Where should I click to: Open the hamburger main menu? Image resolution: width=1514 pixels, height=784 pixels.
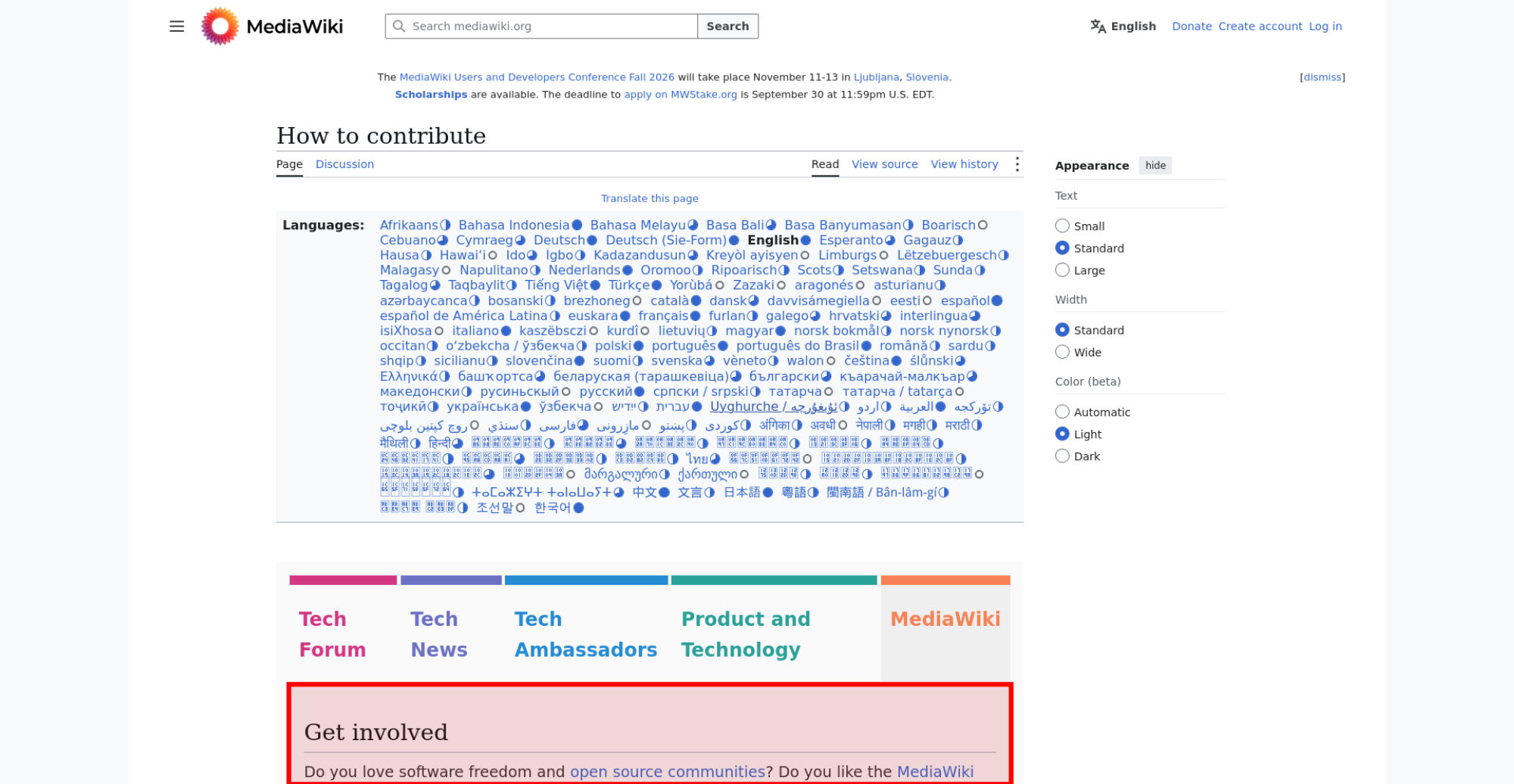pos(176,26)
